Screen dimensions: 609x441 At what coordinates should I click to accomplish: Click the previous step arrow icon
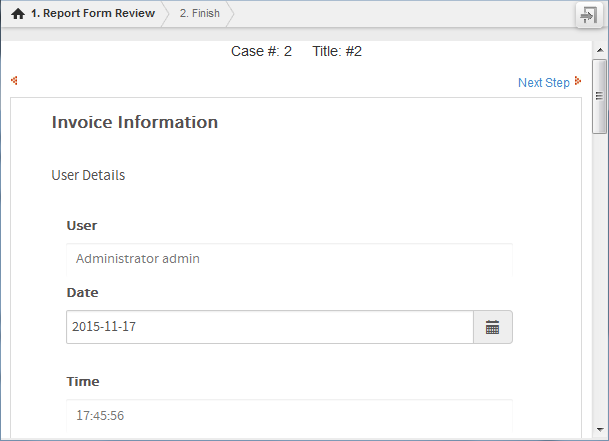tap(14, 81)
